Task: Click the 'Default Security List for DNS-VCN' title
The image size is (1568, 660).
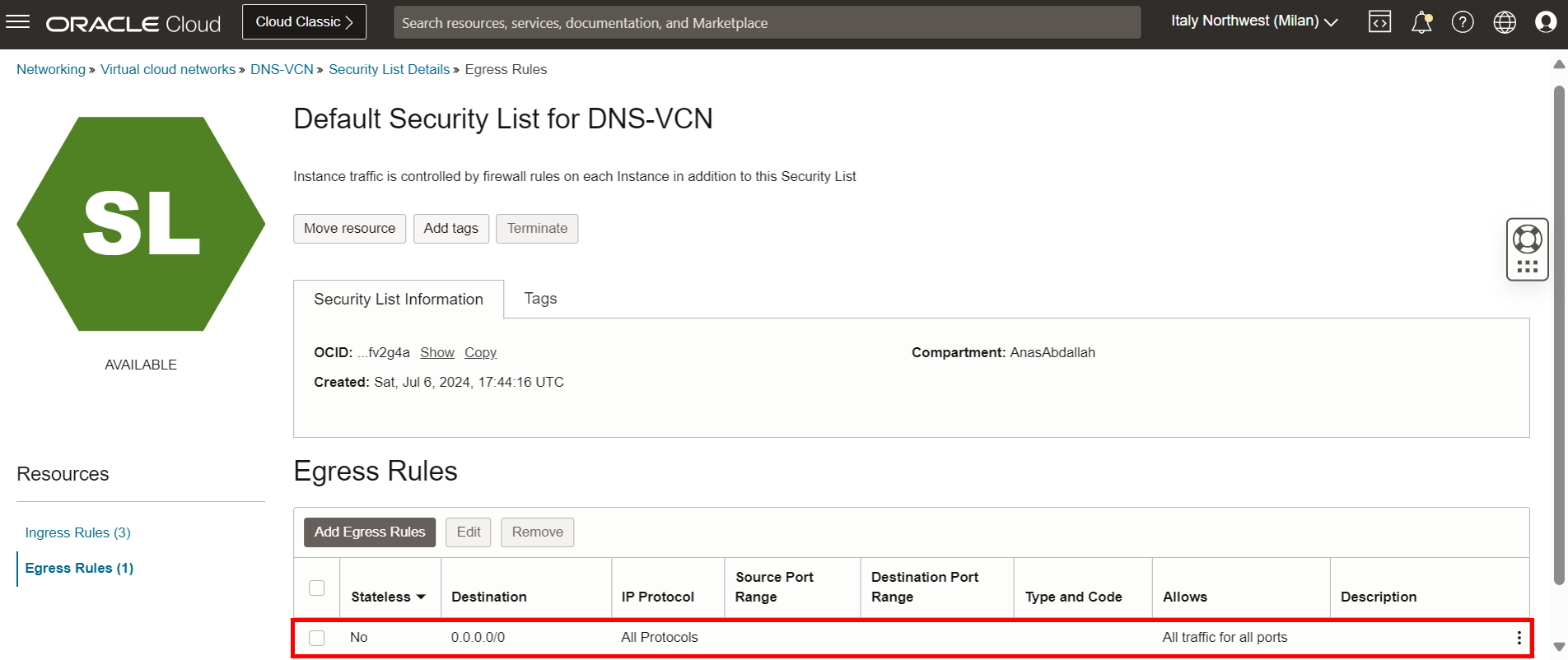Action: [503, 119]
